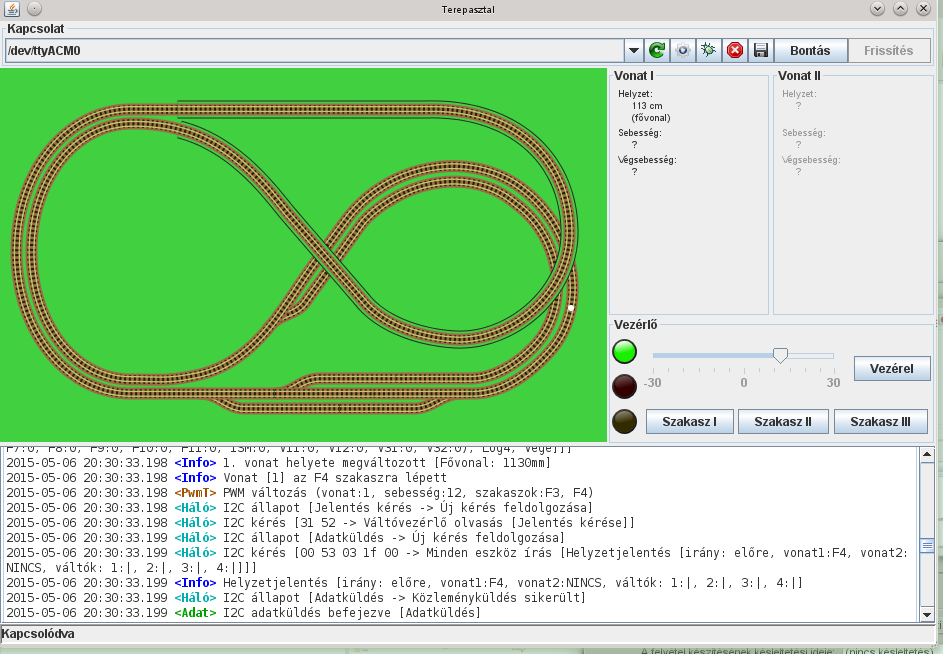Click the log scrollbar down arrow
This screenshot has height=654, width=943.
tap(927, 615)
